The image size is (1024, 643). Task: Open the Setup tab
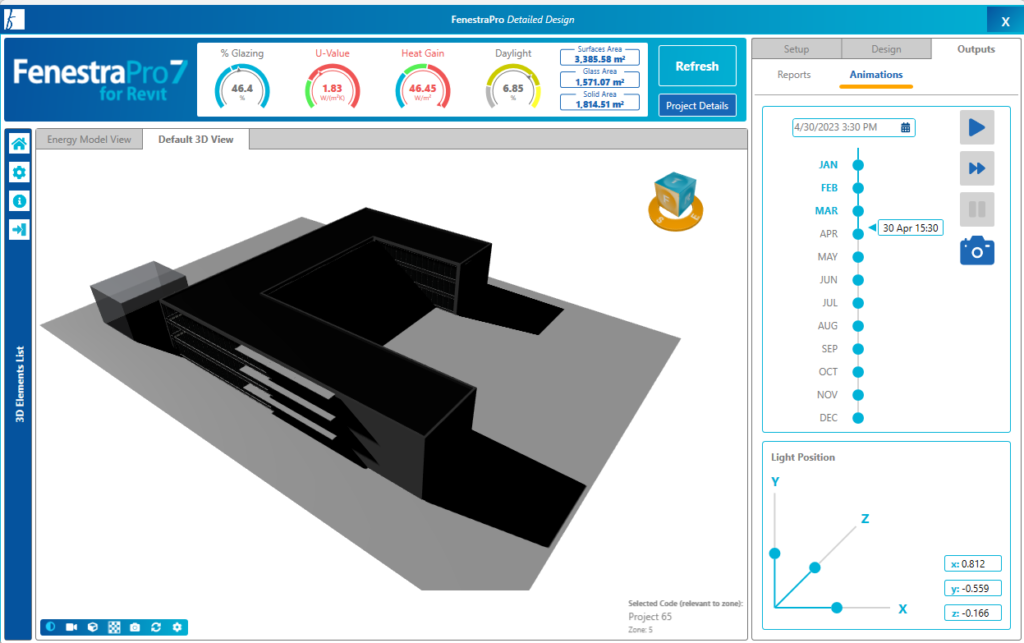point(796,49)
